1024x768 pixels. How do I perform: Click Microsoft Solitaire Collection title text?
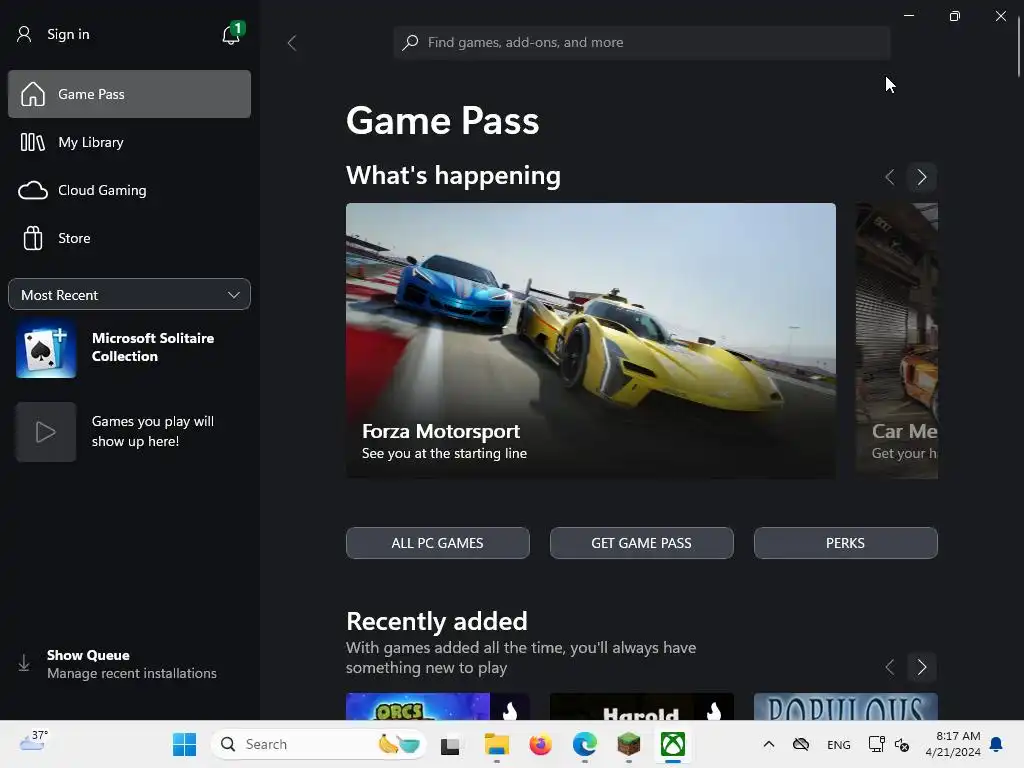153,347
